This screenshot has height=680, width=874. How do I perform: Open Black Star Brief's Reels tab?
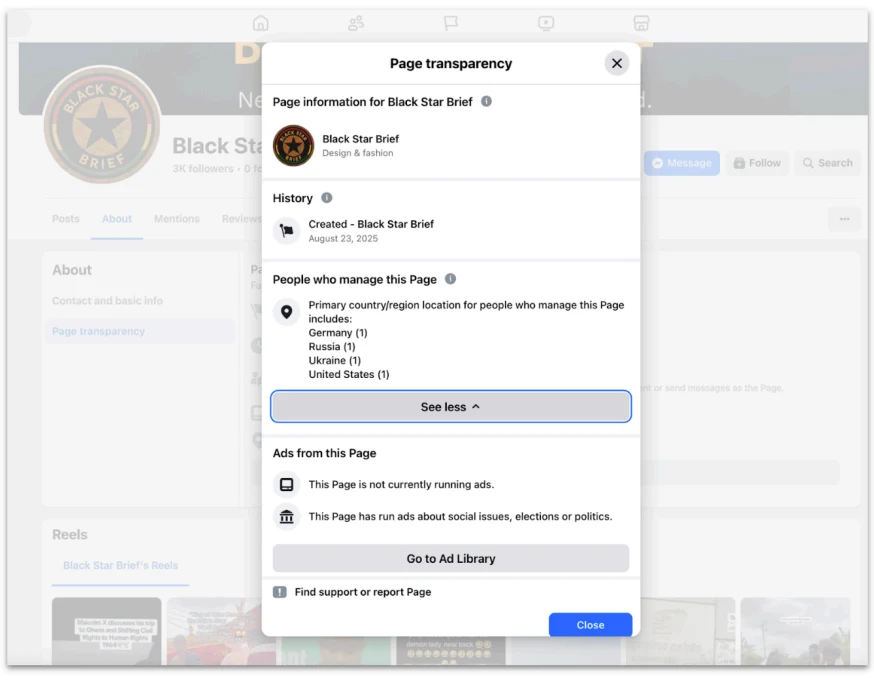pos(120,565)
